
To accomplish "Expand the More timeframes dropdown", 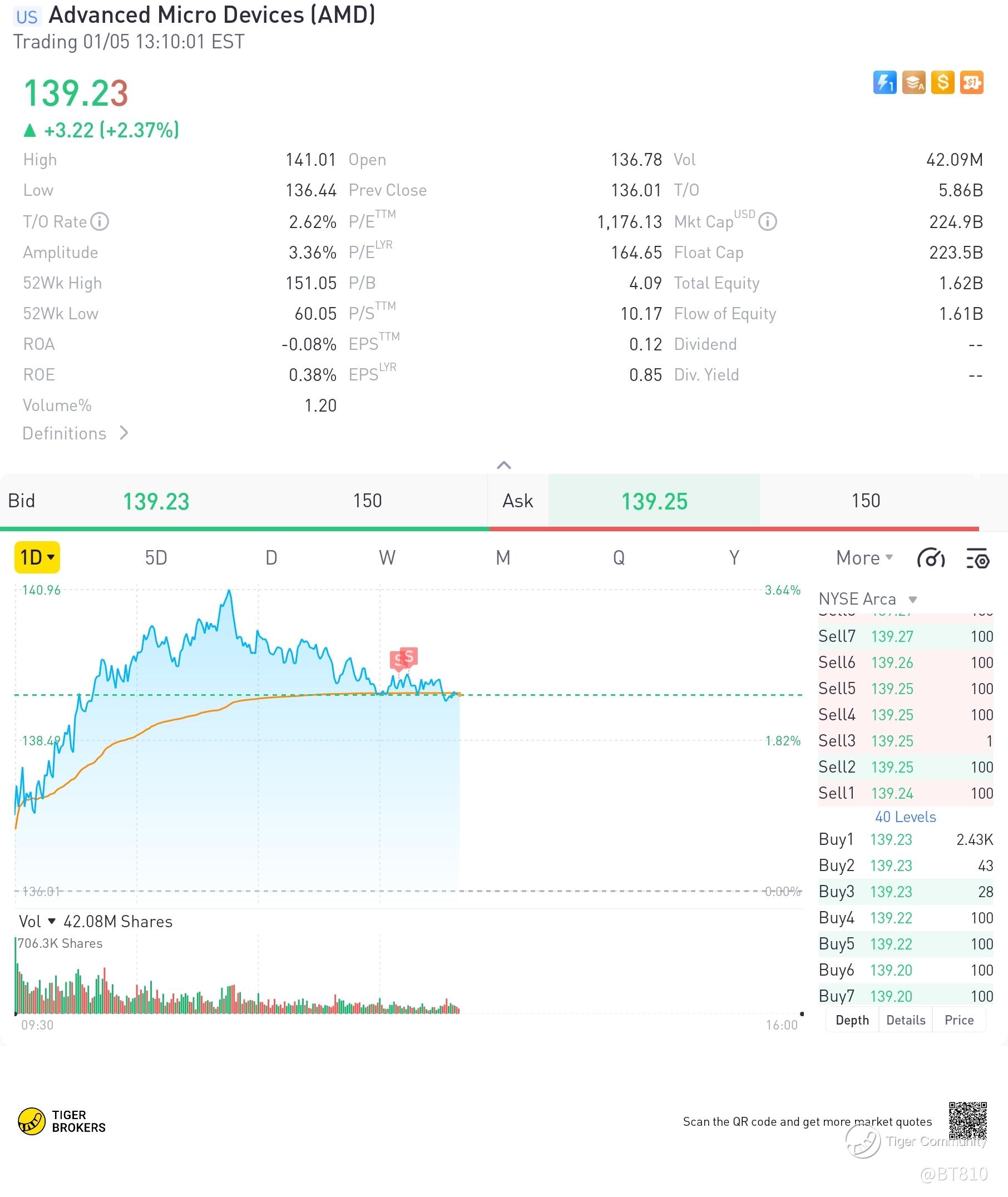I will pyautogui.click(x=864, y=558).
